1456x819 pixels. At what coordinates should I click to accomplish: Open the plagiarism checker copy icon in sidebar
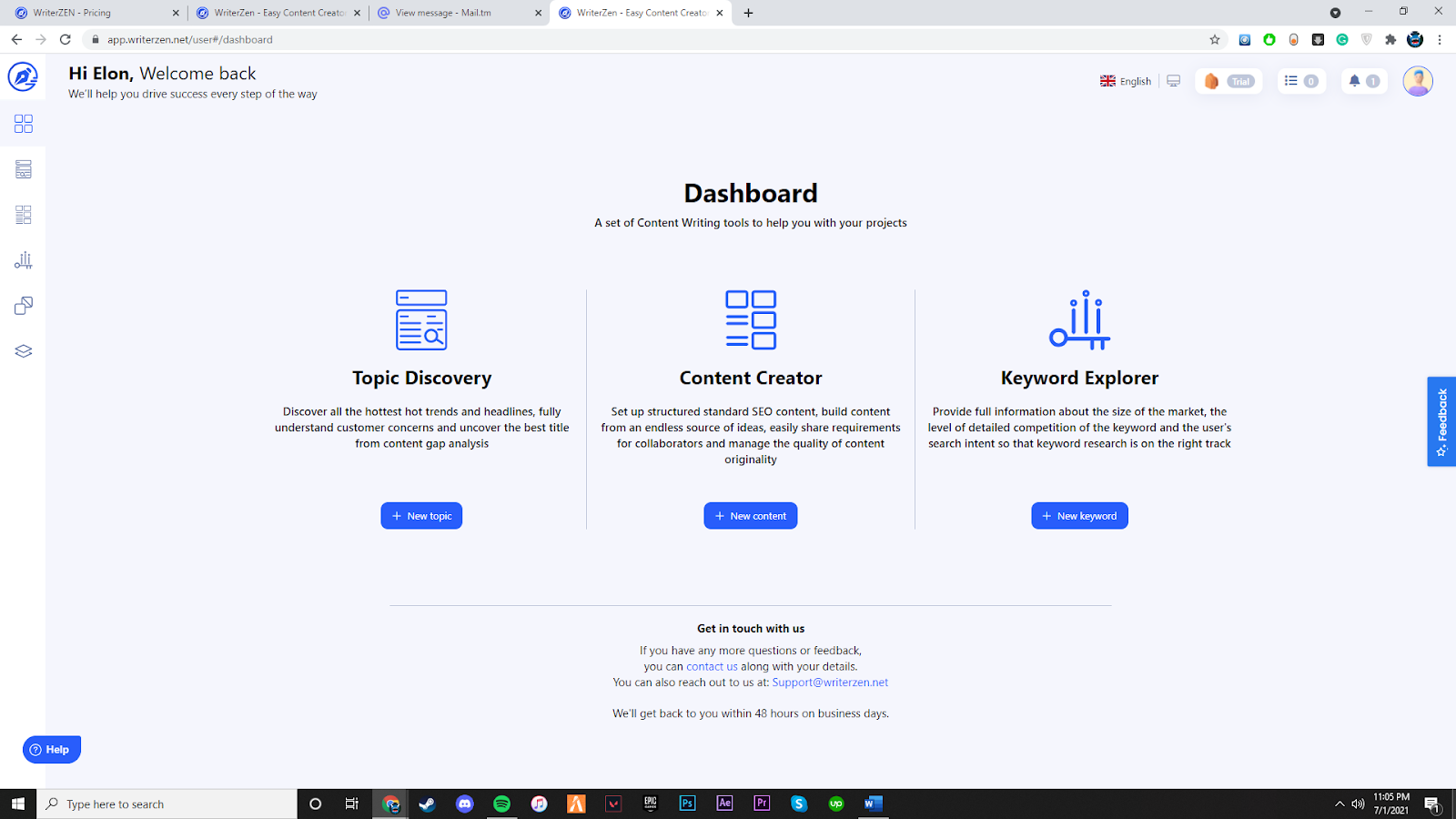click(x=24, y=306)
